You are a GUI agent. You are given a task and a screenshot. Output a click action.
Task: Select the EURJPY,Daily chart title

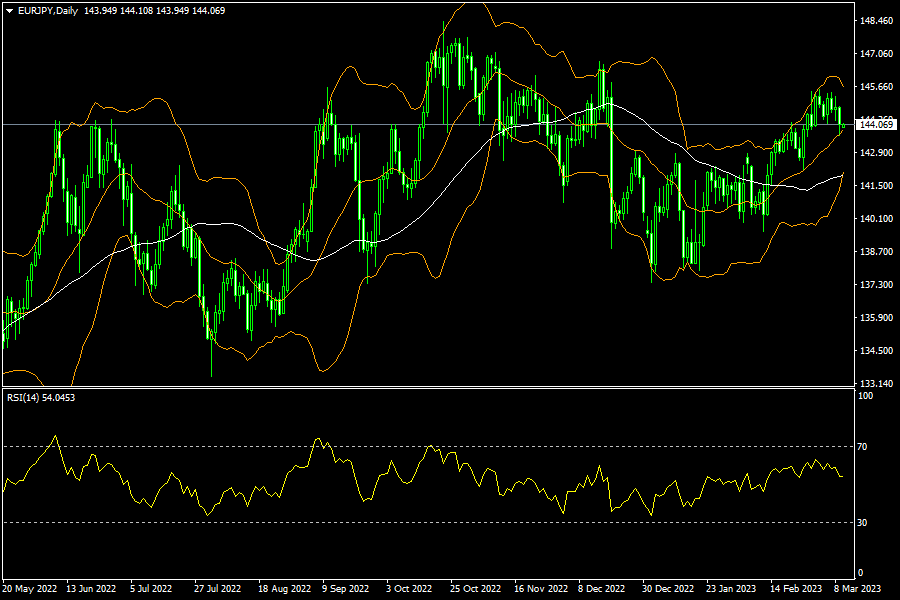point(48,11)
